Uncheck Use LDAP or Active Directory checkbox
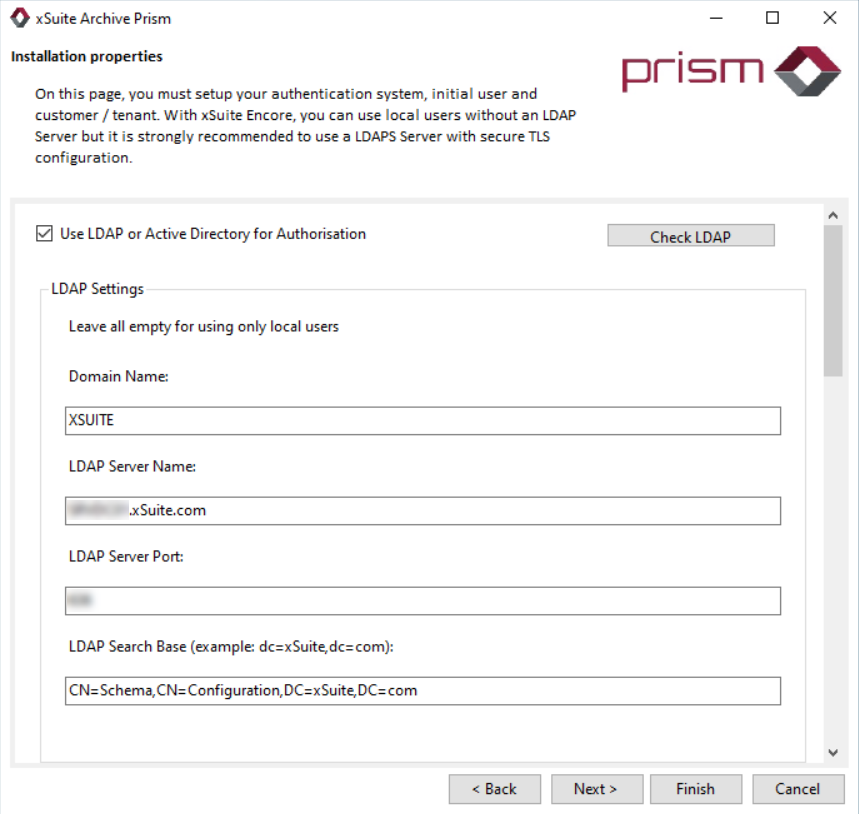859x814 pixels. 44,234
